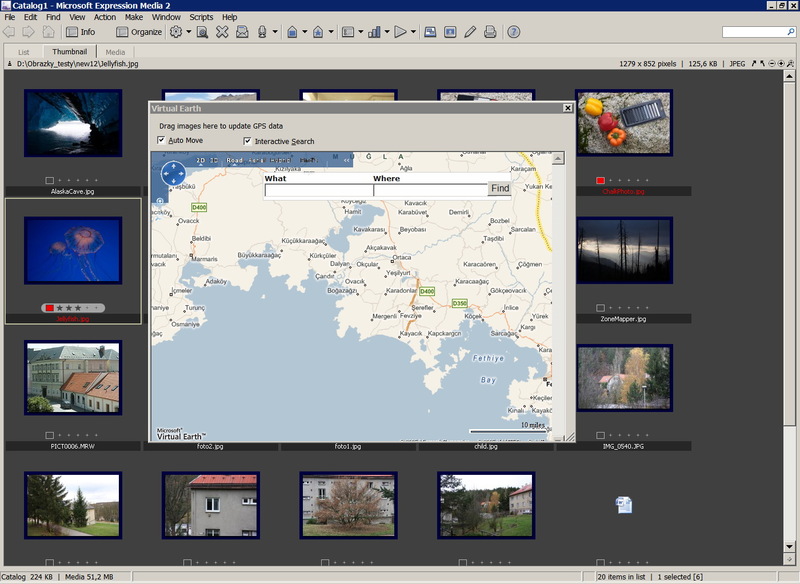Click the map pan compass control

pos(173,173)
